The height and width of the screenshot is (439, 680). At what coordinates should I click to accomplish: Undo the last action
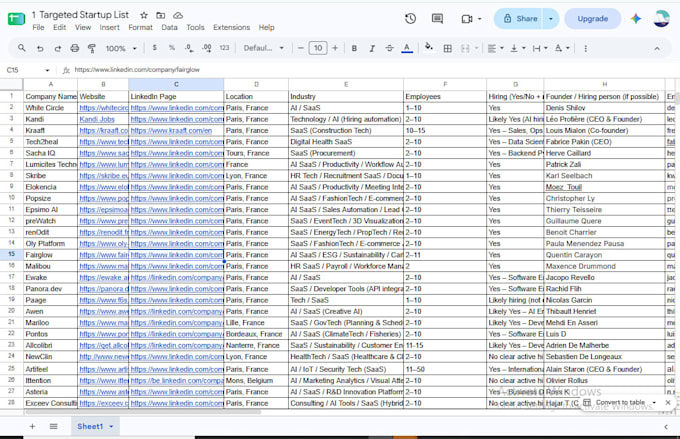tap(40, 48)
